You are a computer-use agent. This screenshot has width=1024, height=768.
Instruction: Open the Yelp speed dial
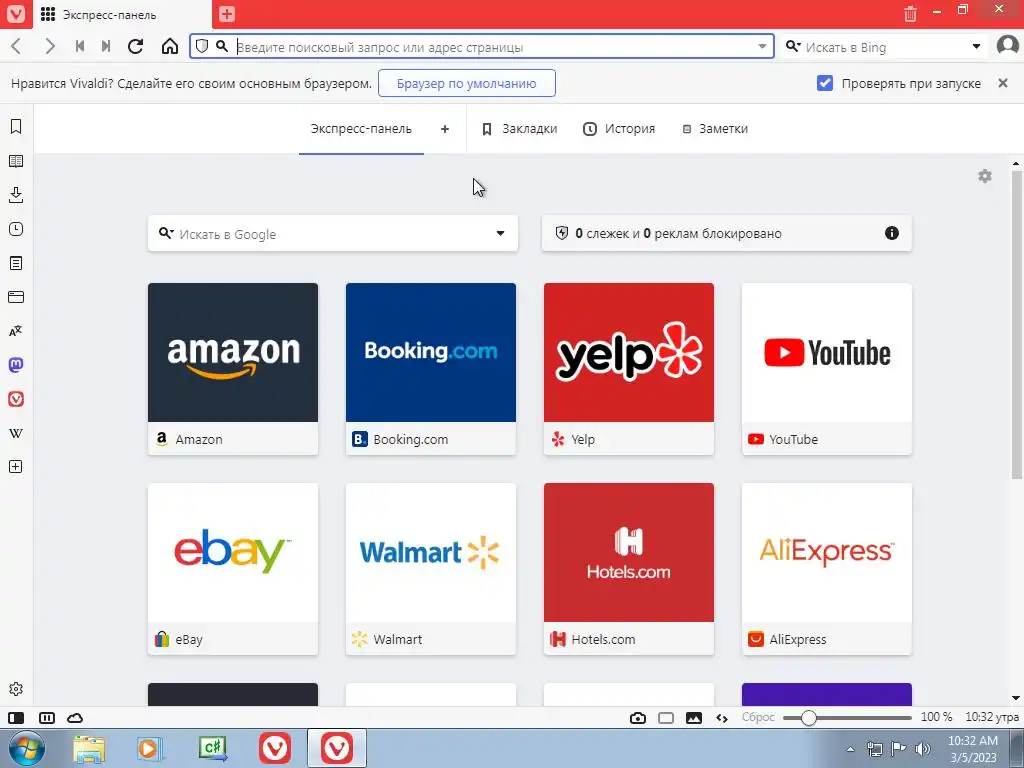[x=629, y=369]
